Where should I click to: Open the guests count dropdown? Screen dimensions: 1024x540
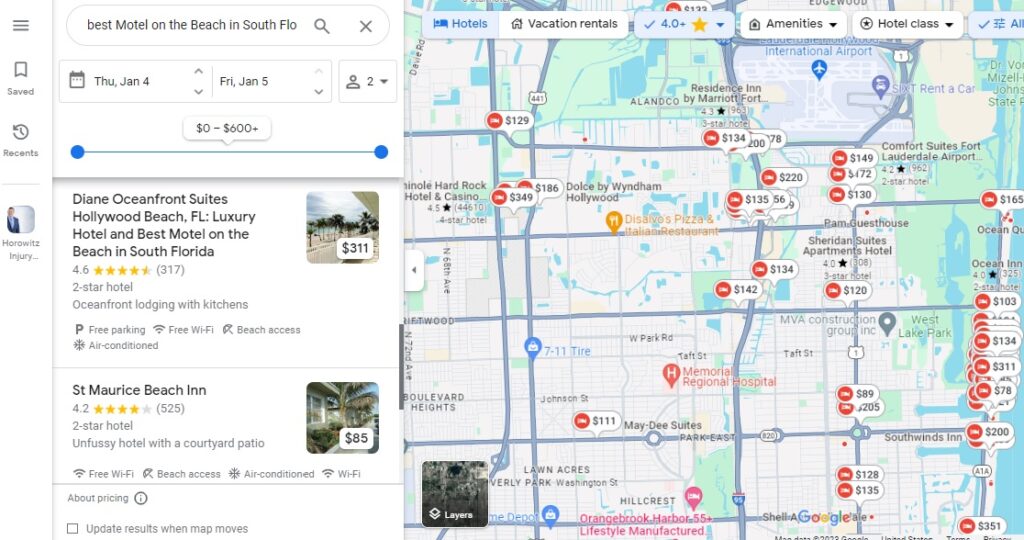(x=367, y=82)
